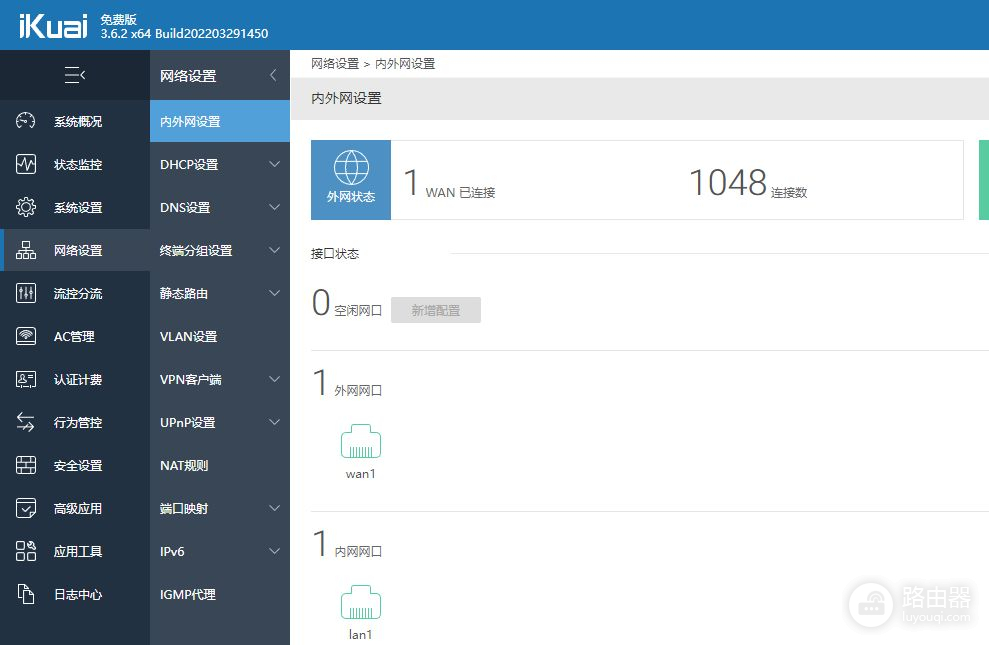Image resolution: width=989 pixels, height=645 pixels.
Task: Open 状态监控 monitor icon in sidebar
Action: (26, 164)
